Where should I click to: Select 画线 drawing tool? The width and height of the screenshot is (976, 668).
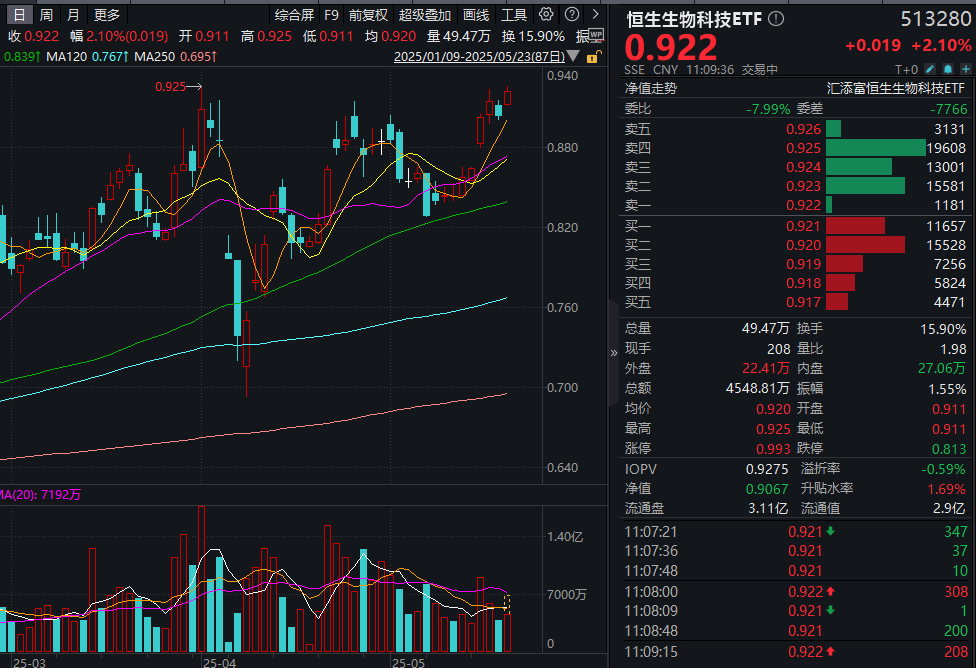(476, 15)
